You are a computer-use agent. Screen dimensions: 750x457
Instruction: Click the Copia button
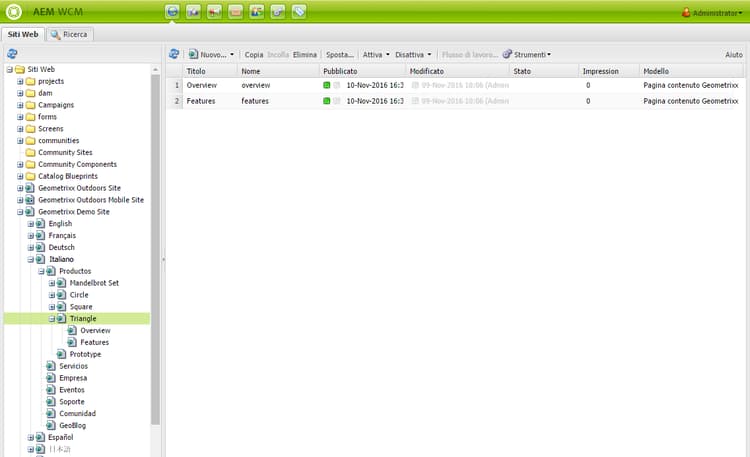point(254,55)
